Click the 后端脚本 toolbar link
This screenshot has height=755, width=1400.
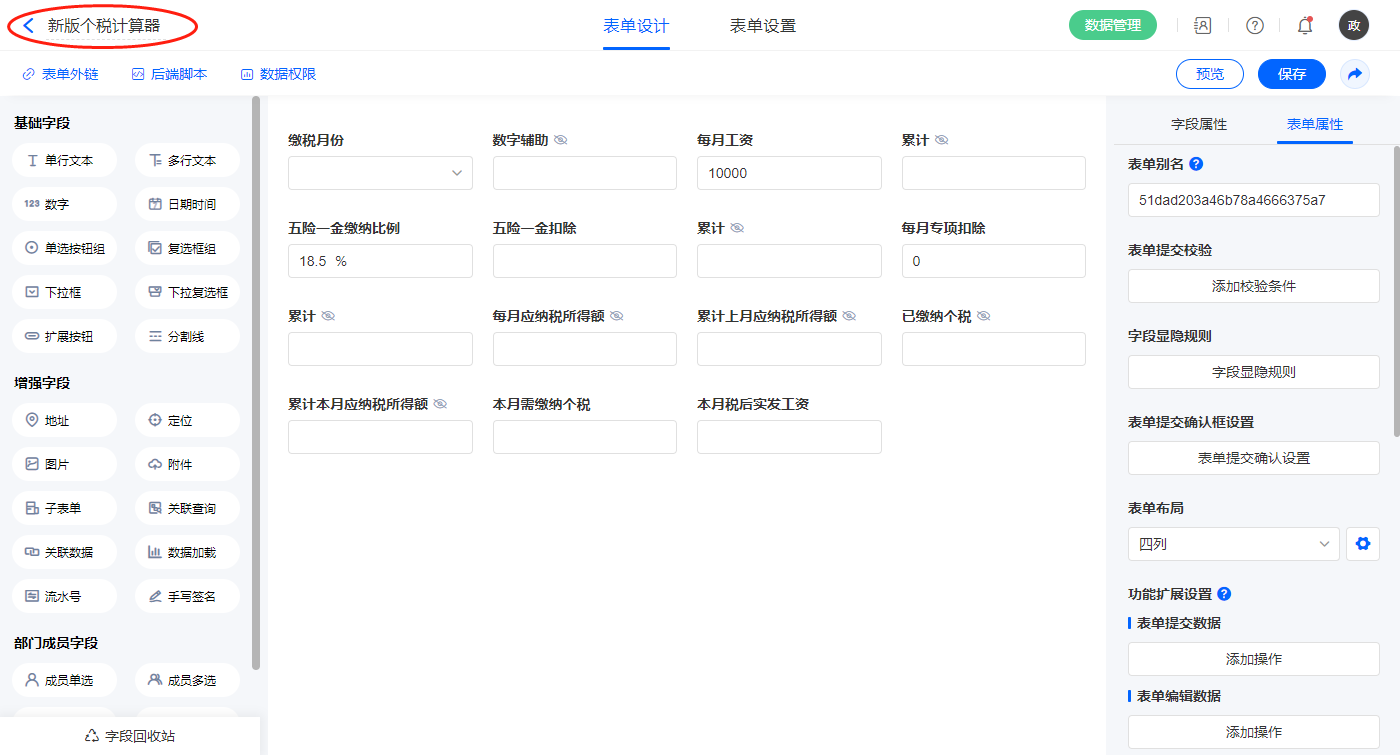(x=169, y=74)
